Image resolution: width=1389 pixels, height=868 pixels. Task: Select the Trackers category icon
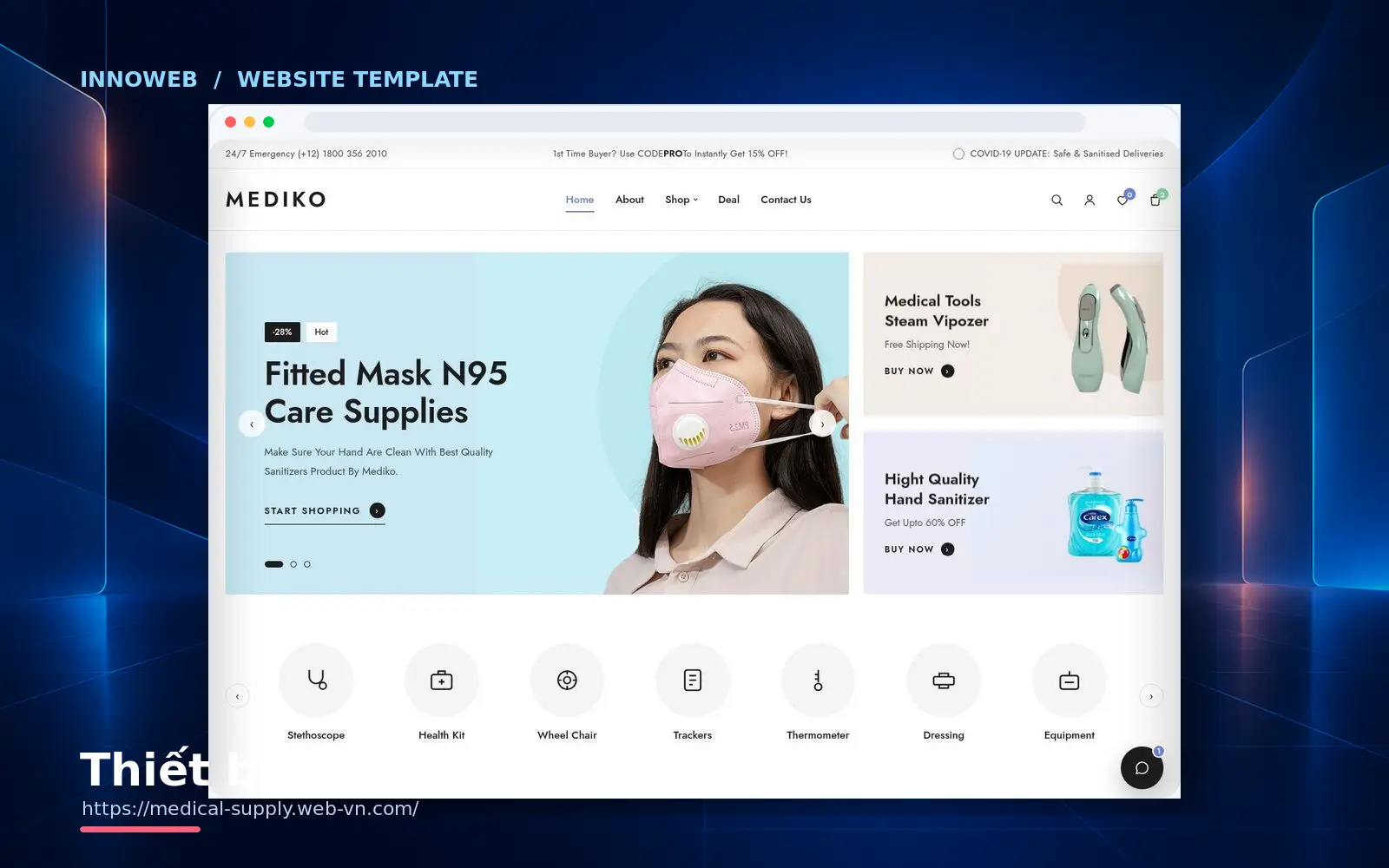pyautogui.click(x=693, y=680)
